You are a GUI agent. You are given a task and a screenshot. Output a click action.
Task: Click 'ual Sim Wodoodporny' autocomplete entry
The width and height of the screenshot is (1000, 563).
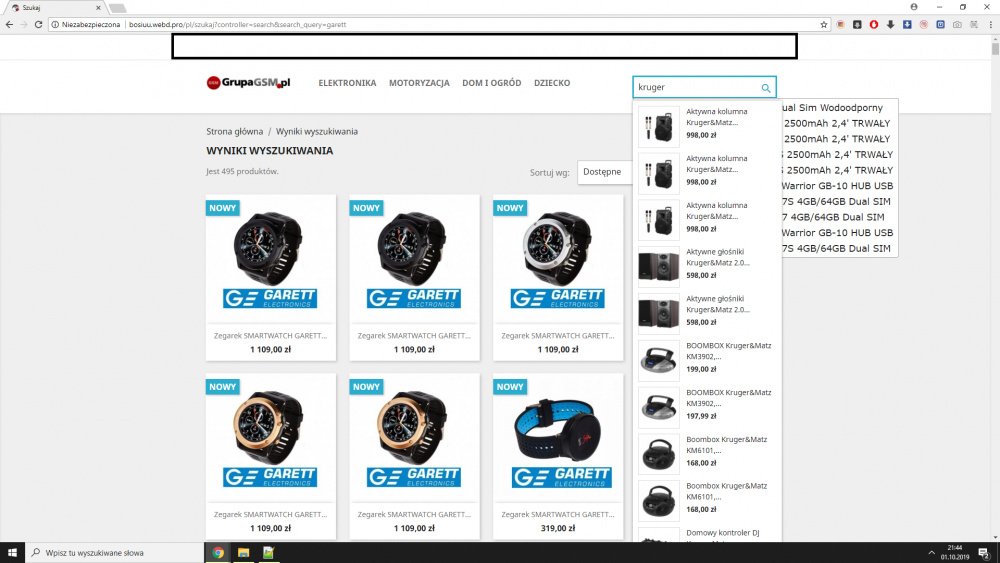[832, 108]
